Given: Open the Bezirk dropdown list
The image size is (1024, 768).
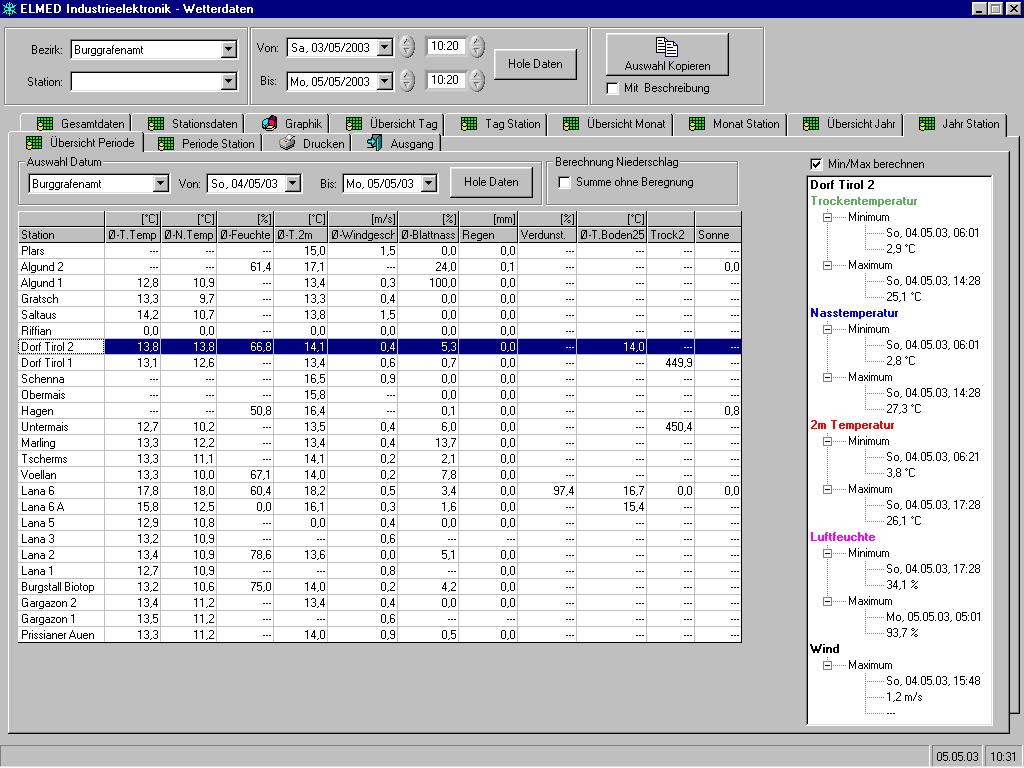Looking at the screenshot, I should pyautogui.click(x=228, y=49).
